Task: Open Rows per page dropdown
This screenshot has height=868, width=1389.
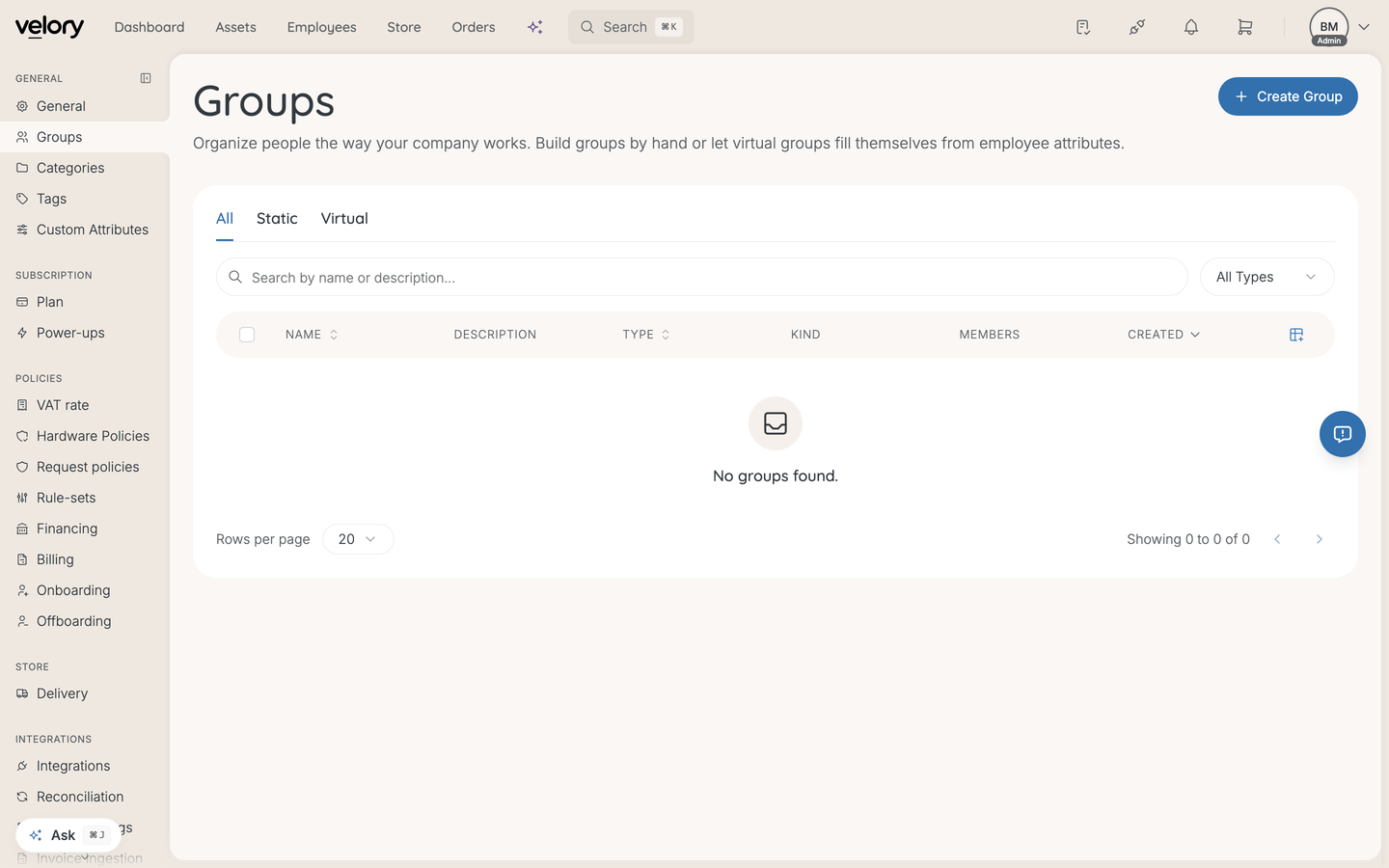Action: (x=358, y=539)
